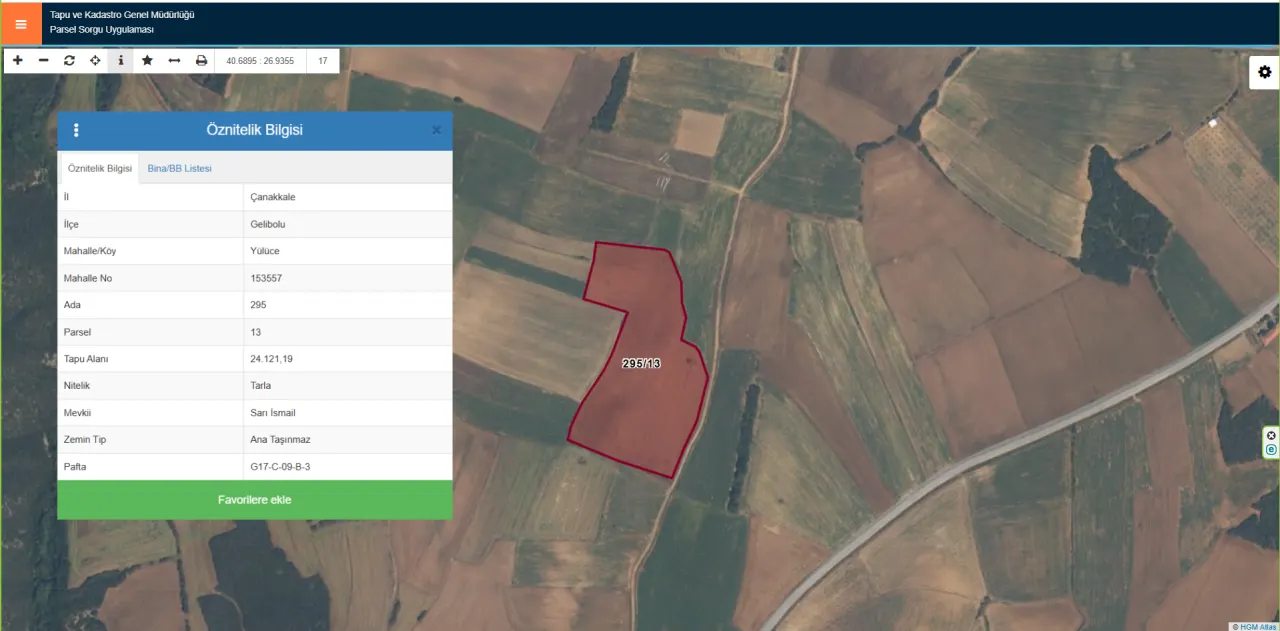Open favorites with the star icon

click(x=147, y=61)
